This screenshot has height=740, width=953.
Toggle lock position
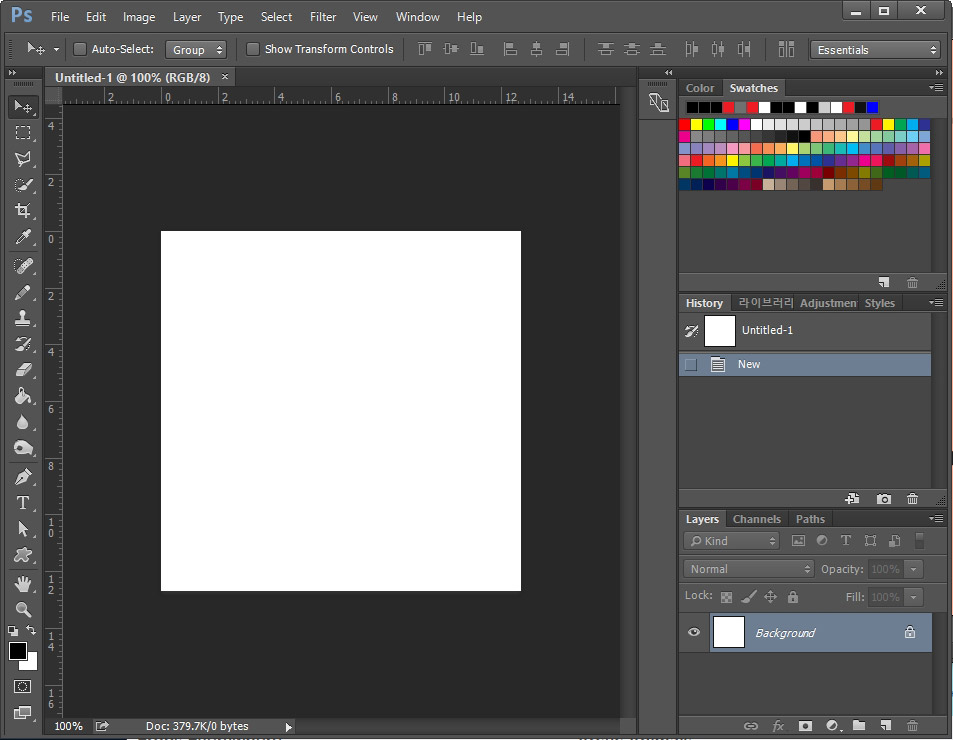point(771,597)
